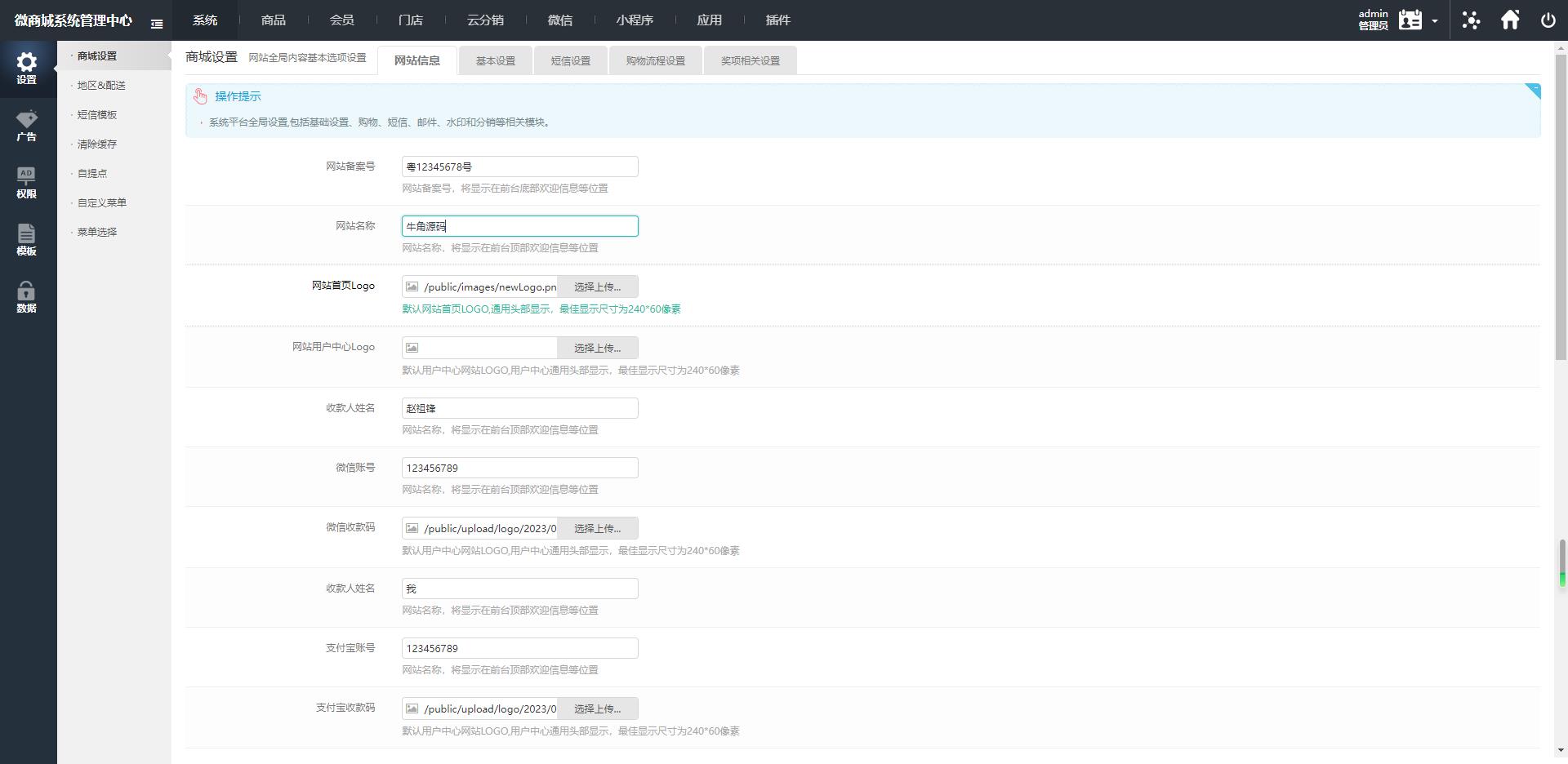The width and height of the screenshot is (1568, 764).
Task: Expand the admin account dropdown arrow
Action: [x=1434, y=21]
